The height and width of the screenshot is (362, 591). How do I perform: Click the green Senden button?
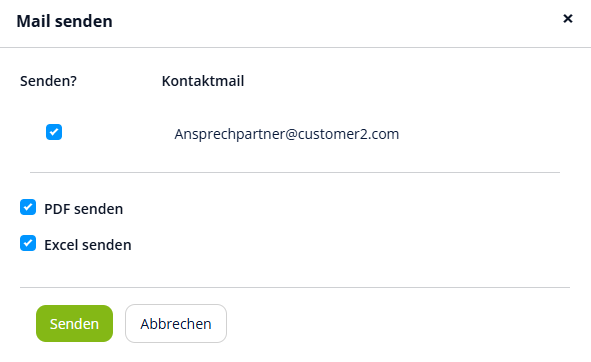click(x=74, y=324)
